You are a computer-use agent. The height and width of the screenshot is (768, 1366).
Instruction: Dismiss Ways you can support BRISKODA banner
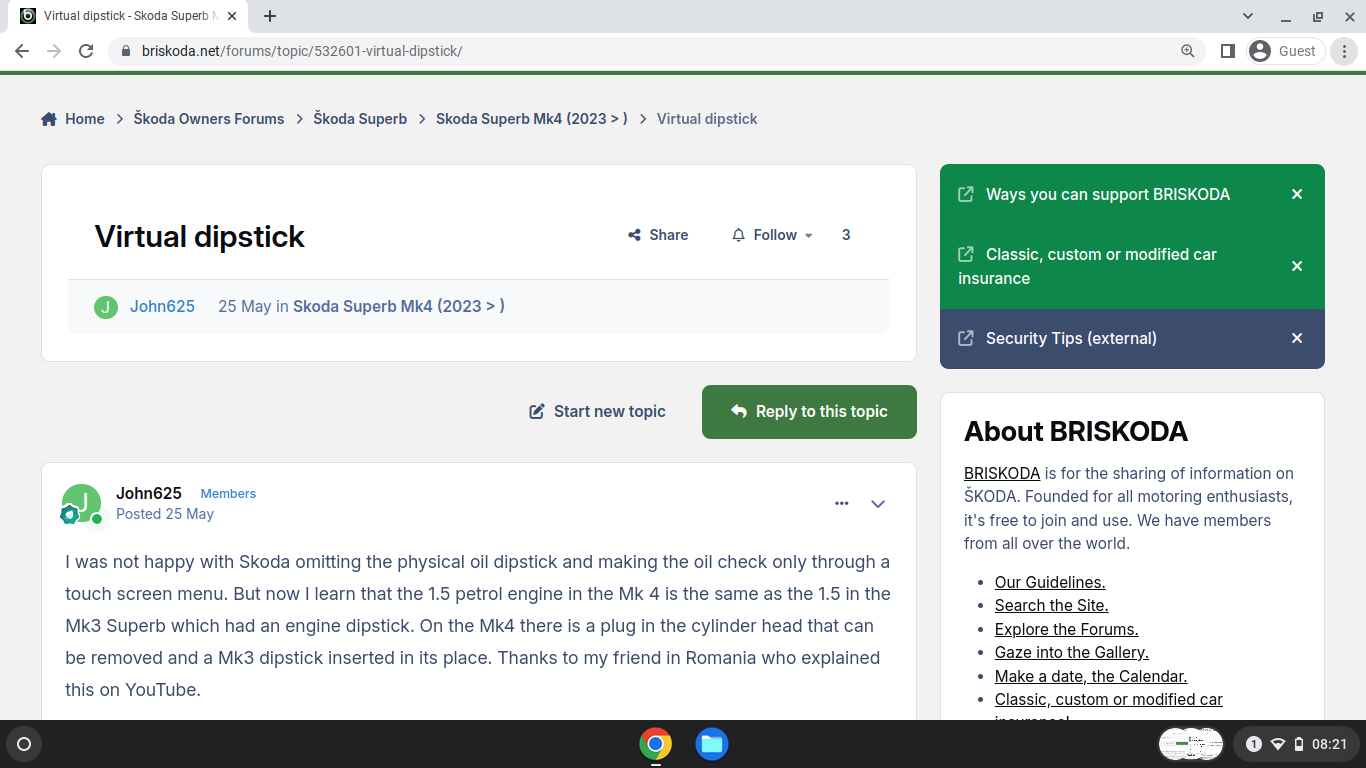pos(1297,195)
